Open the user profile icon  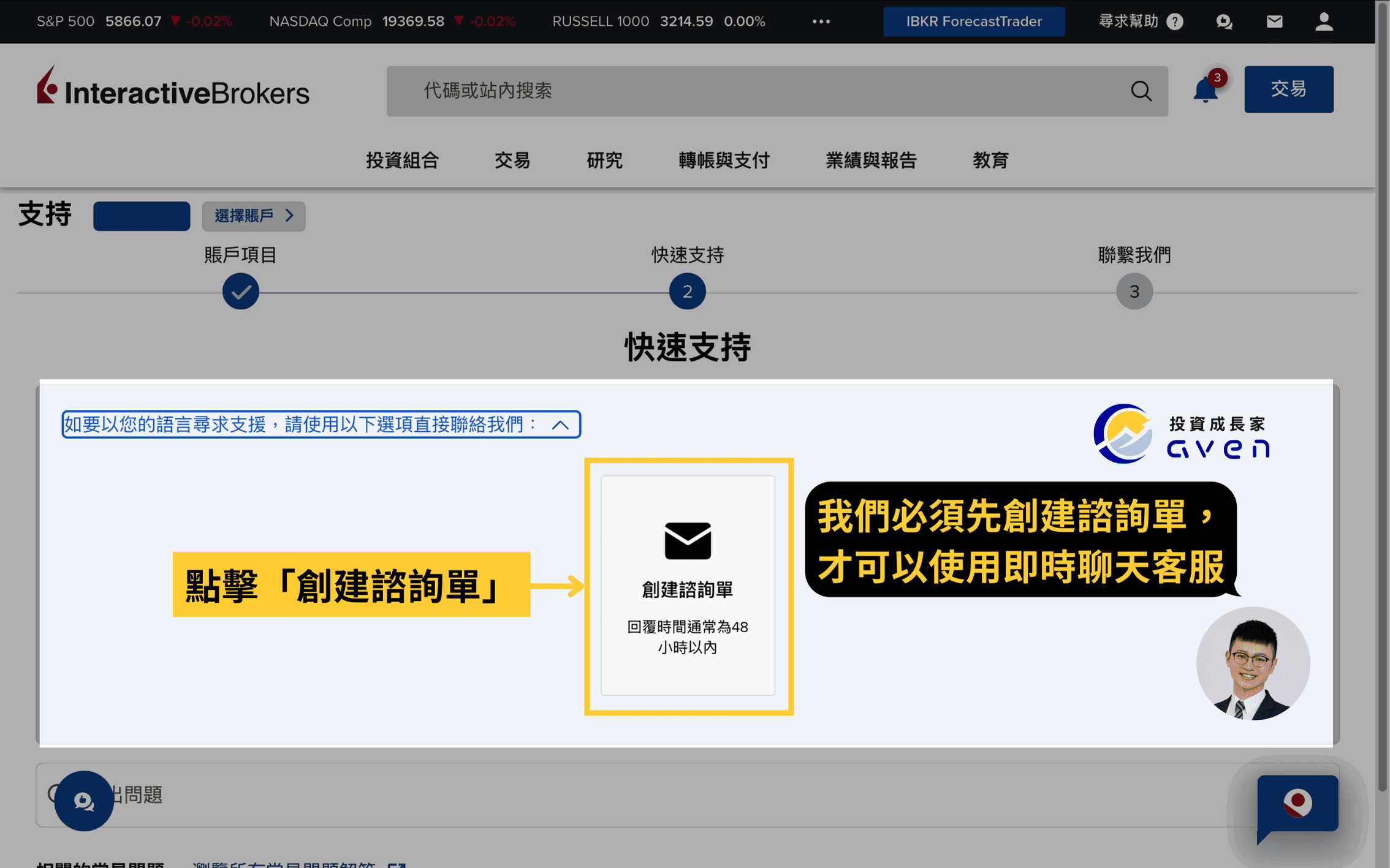tap(1324, 21)
